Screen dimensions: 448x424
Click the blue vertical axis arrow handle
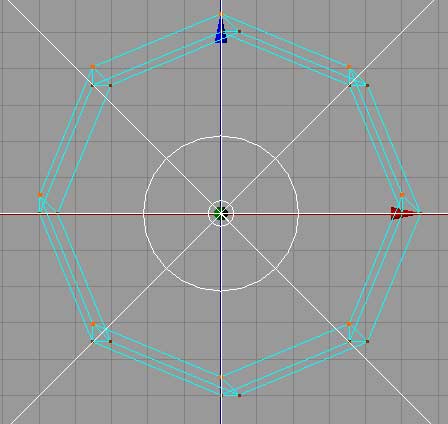coord(221,30)
